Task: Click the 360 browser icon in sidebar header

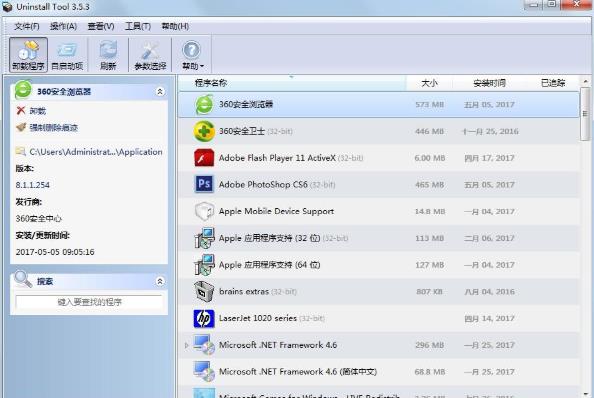Action: [23, 90]
